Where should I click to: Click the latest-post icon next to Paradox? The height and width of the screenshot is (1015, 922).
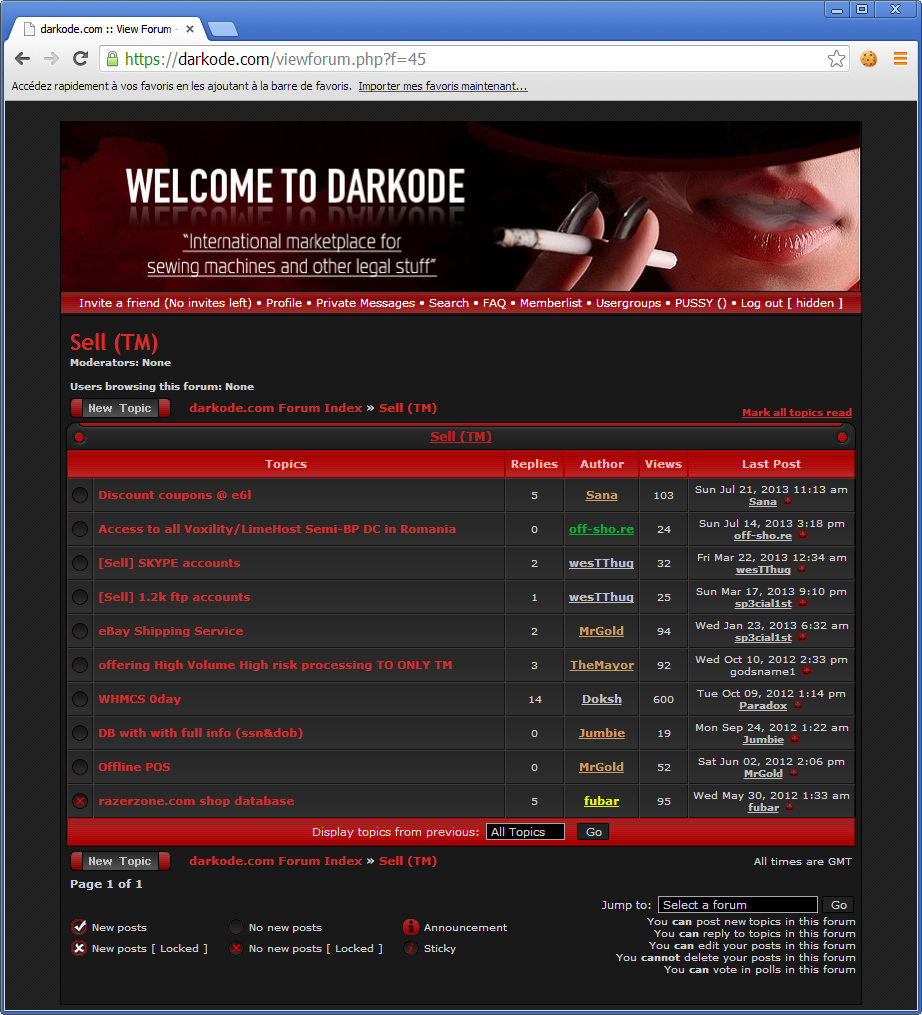click(798, 705)
